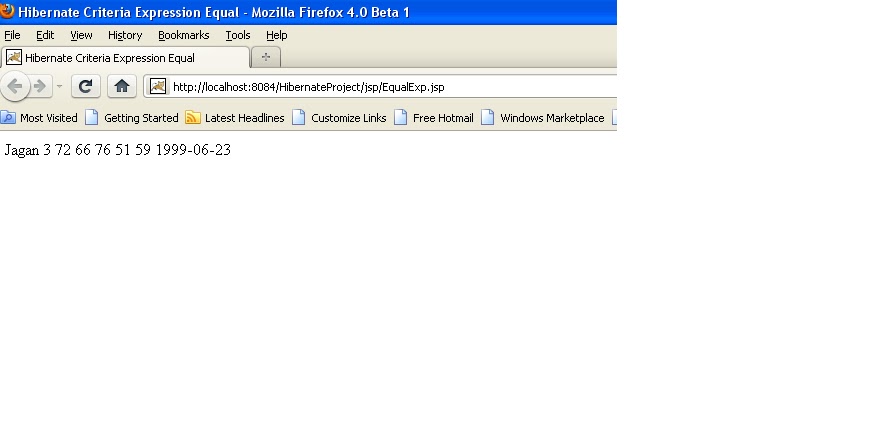Click the site icon in the URL bar

click(x=158, y=86)
